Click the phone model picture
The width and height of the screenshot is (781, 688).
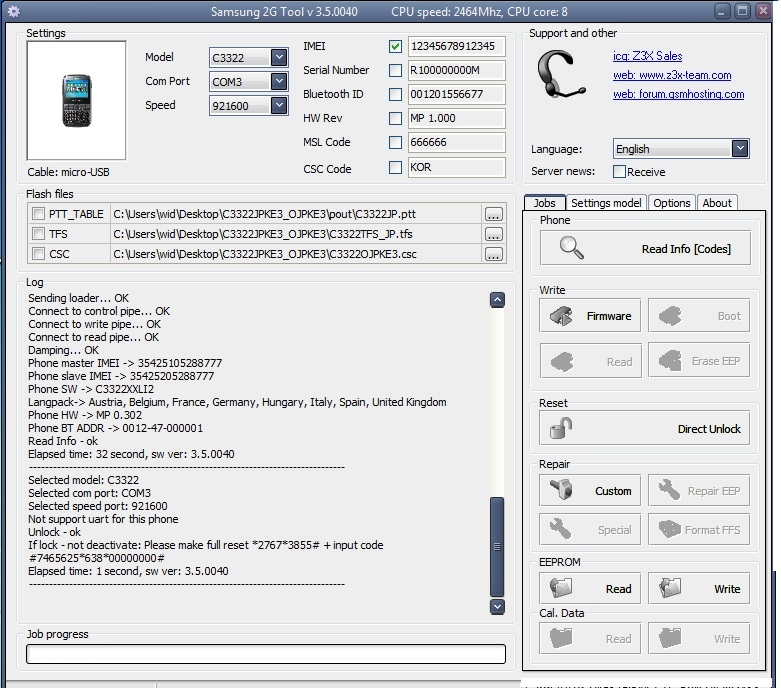pos(77,101)
